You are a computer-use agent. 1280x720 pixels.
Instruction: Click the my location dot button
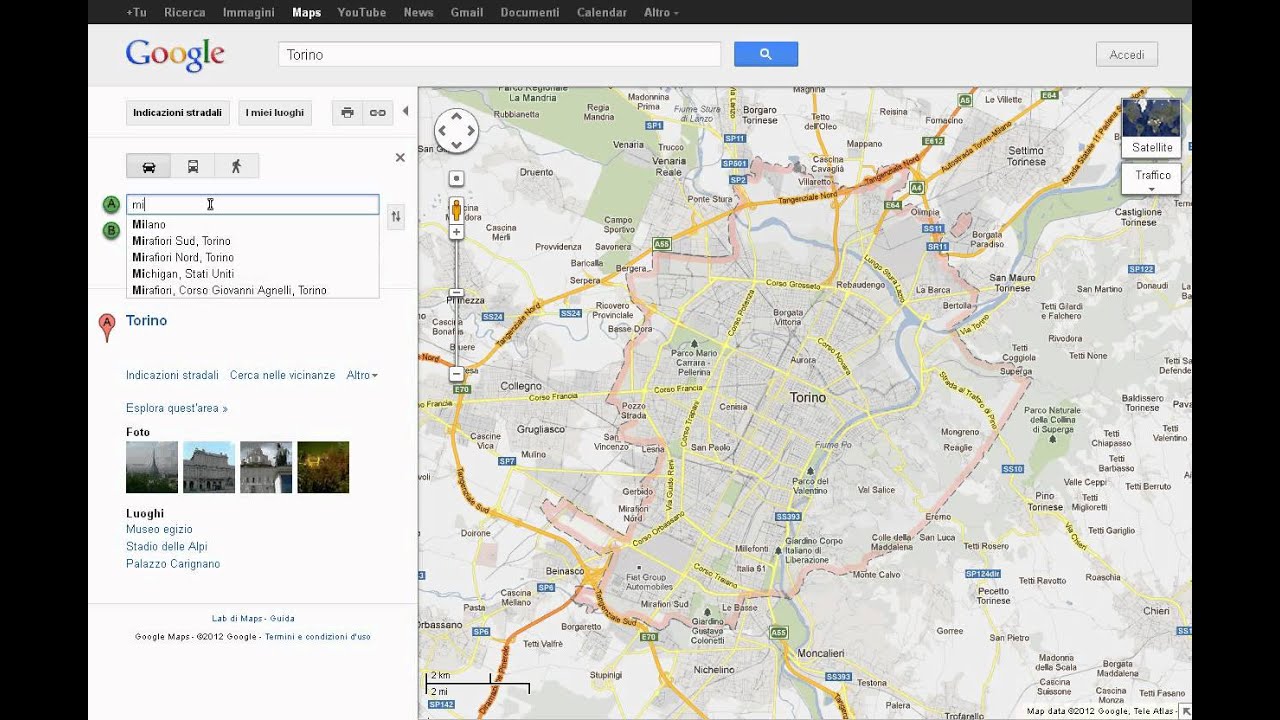tap(456, 179)
